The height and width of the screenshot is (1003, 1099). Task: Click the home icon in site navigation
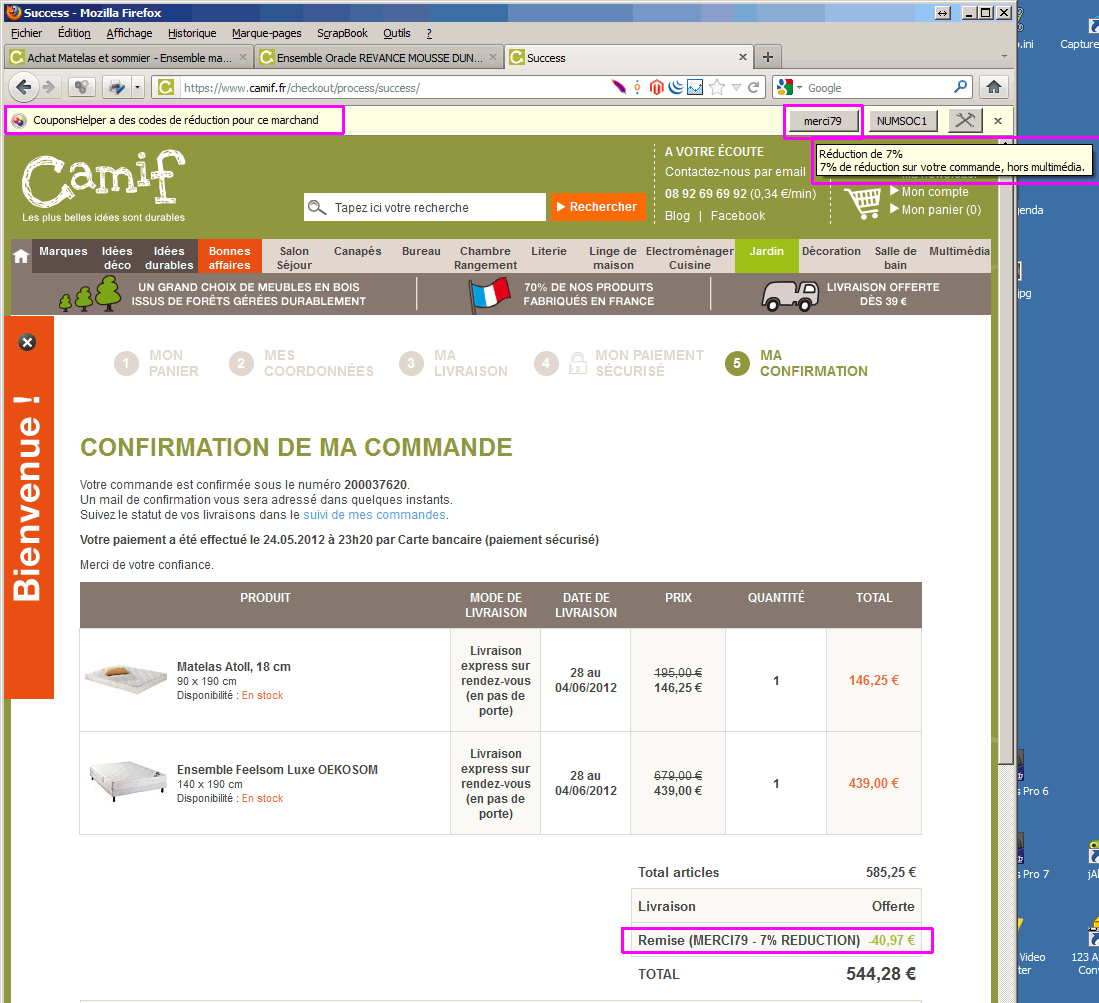pos(20,257)
